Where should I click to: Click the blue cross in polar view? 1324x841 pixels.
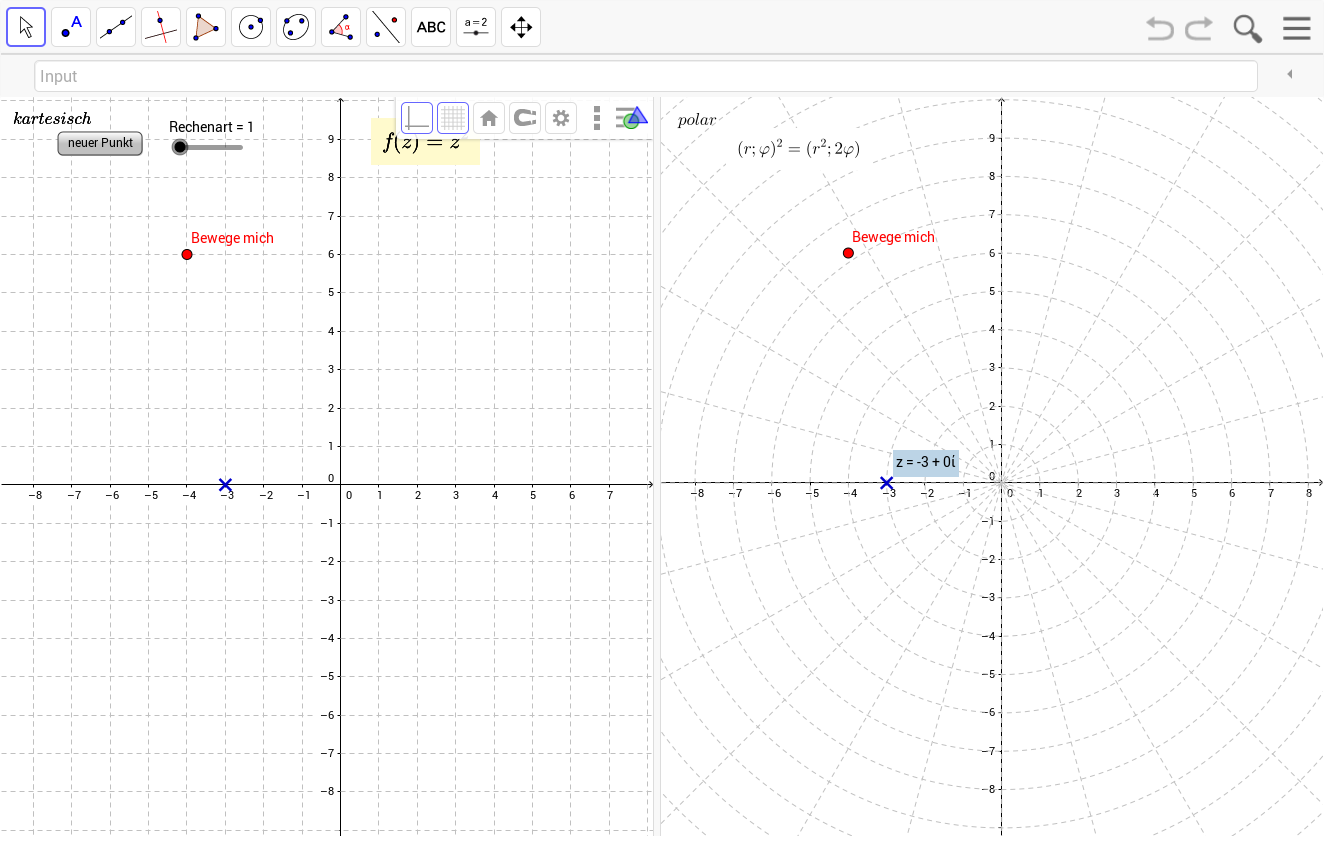coord(886,483)
